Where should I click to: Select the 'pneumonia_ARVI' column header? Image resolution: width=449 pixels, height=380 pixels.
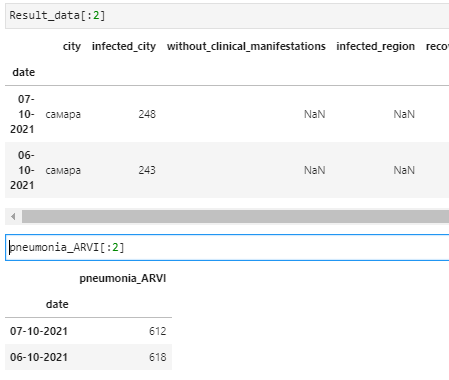(123, 278)
